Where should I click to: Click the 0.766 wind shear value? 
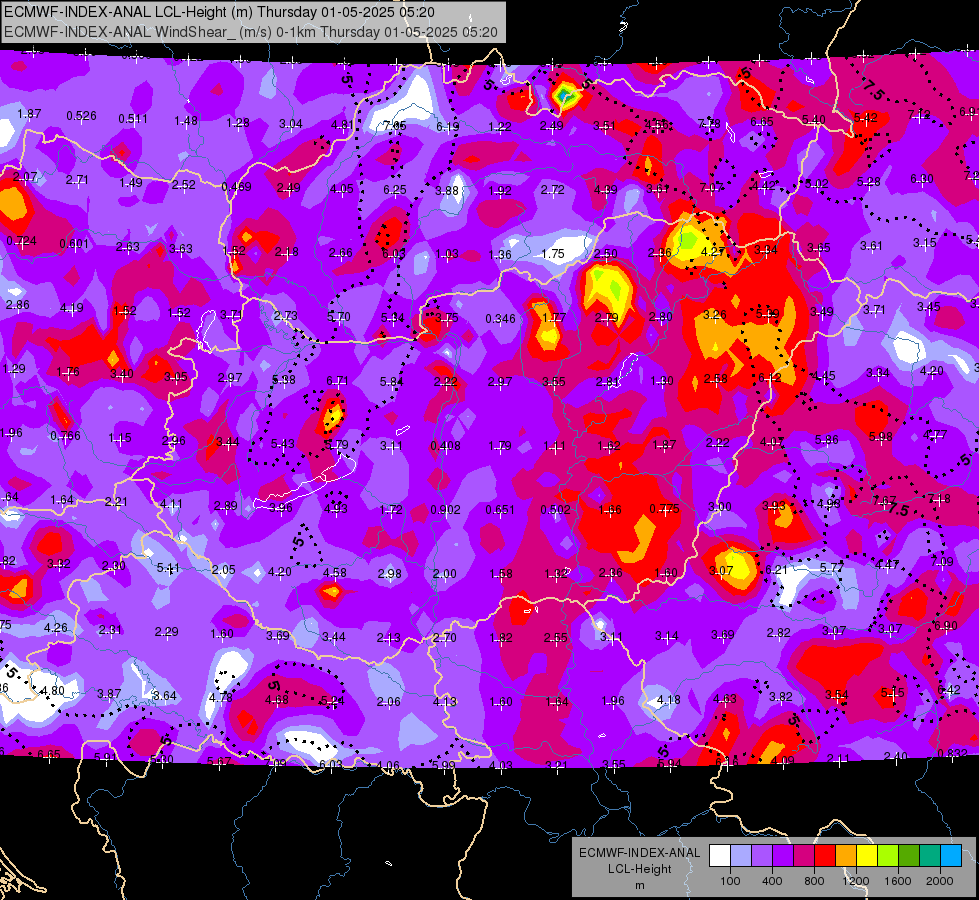tap(65, 436)
